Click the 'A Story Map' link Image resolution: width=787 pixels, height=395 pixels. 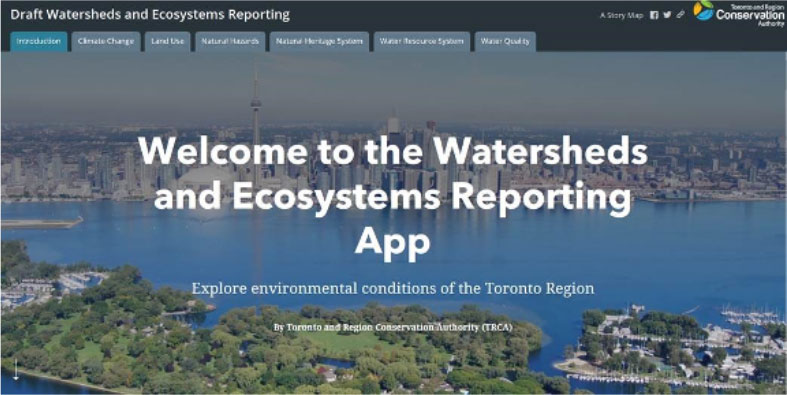pos(621,16)
